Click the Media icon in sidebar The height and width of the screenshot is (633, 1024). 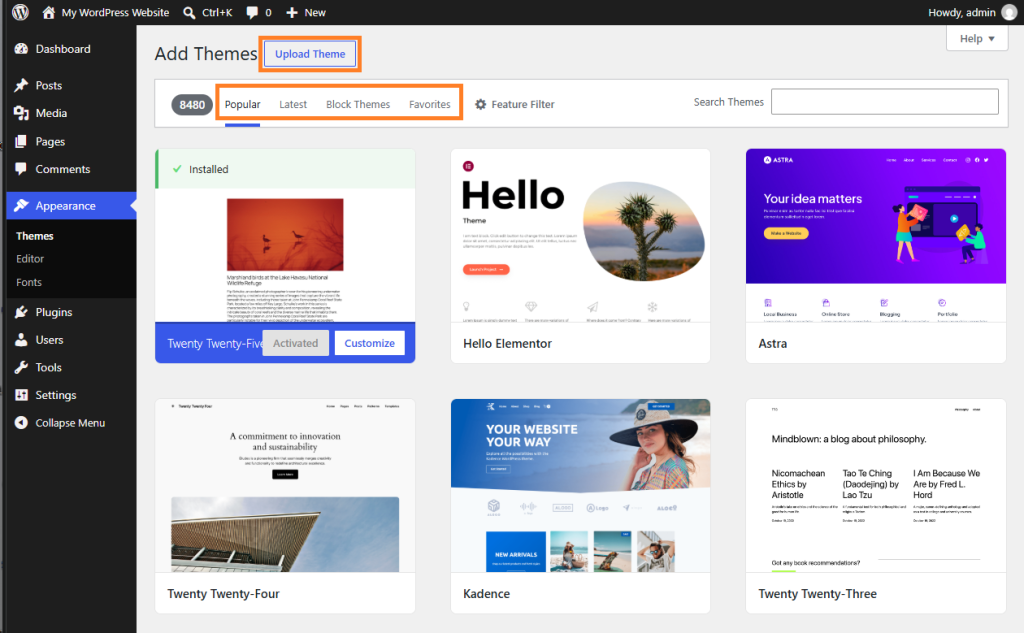(22, 113)
